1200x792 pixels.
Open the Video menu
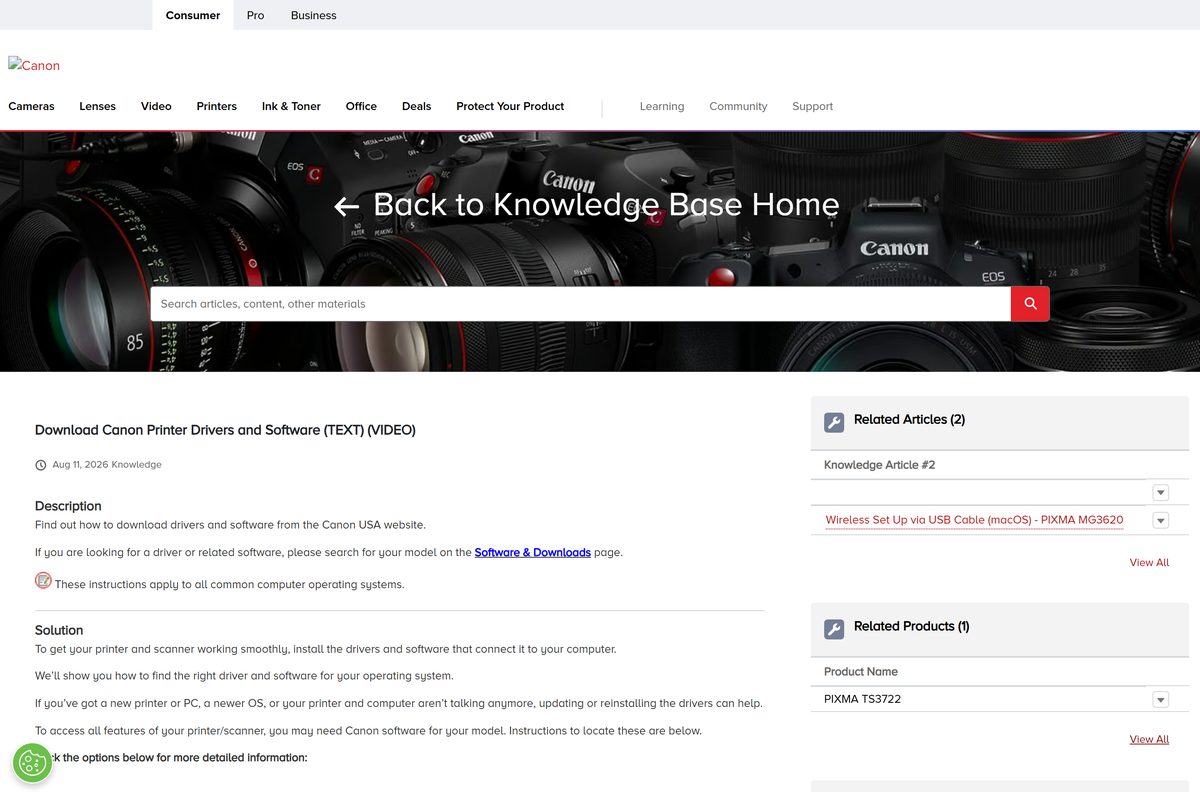coord(156,106)
